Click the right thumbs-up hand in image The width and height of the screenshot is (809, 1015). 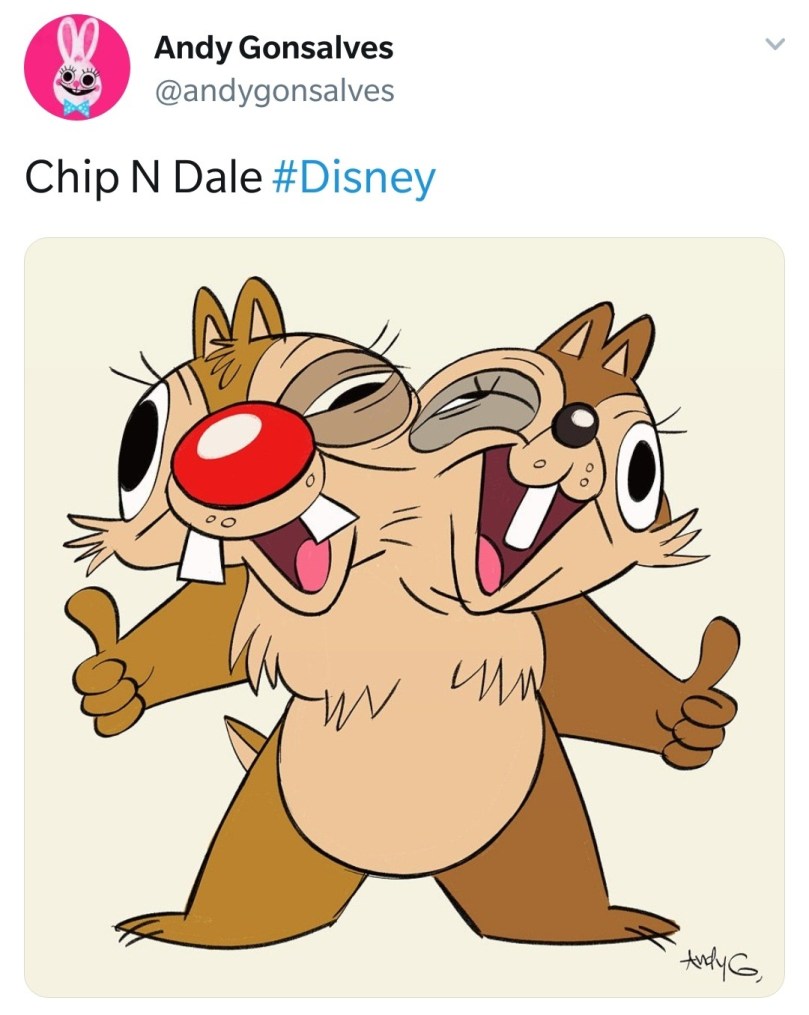(x=703, y=692)
